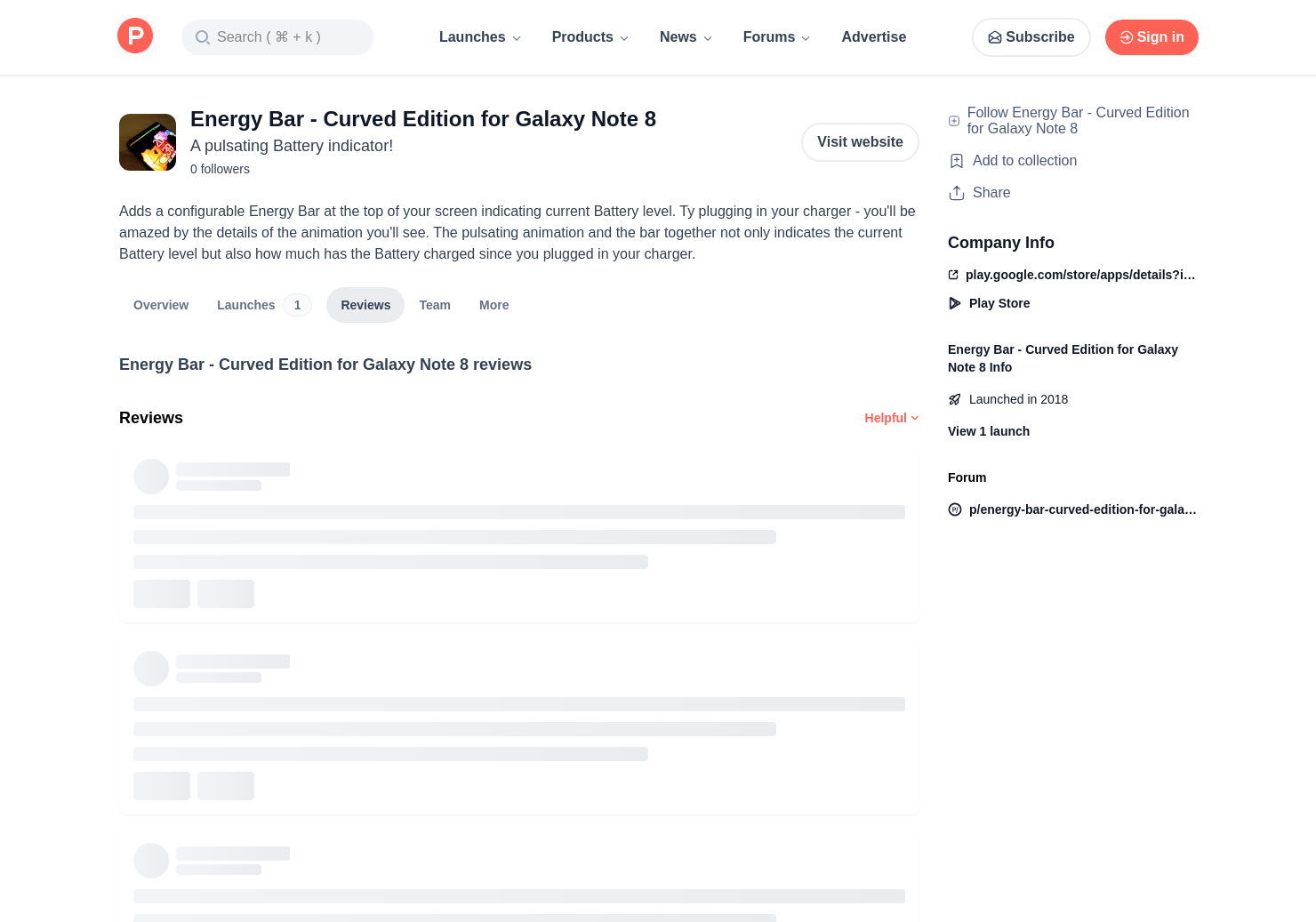Click the 0 followers text

click(x=220, y=169)
